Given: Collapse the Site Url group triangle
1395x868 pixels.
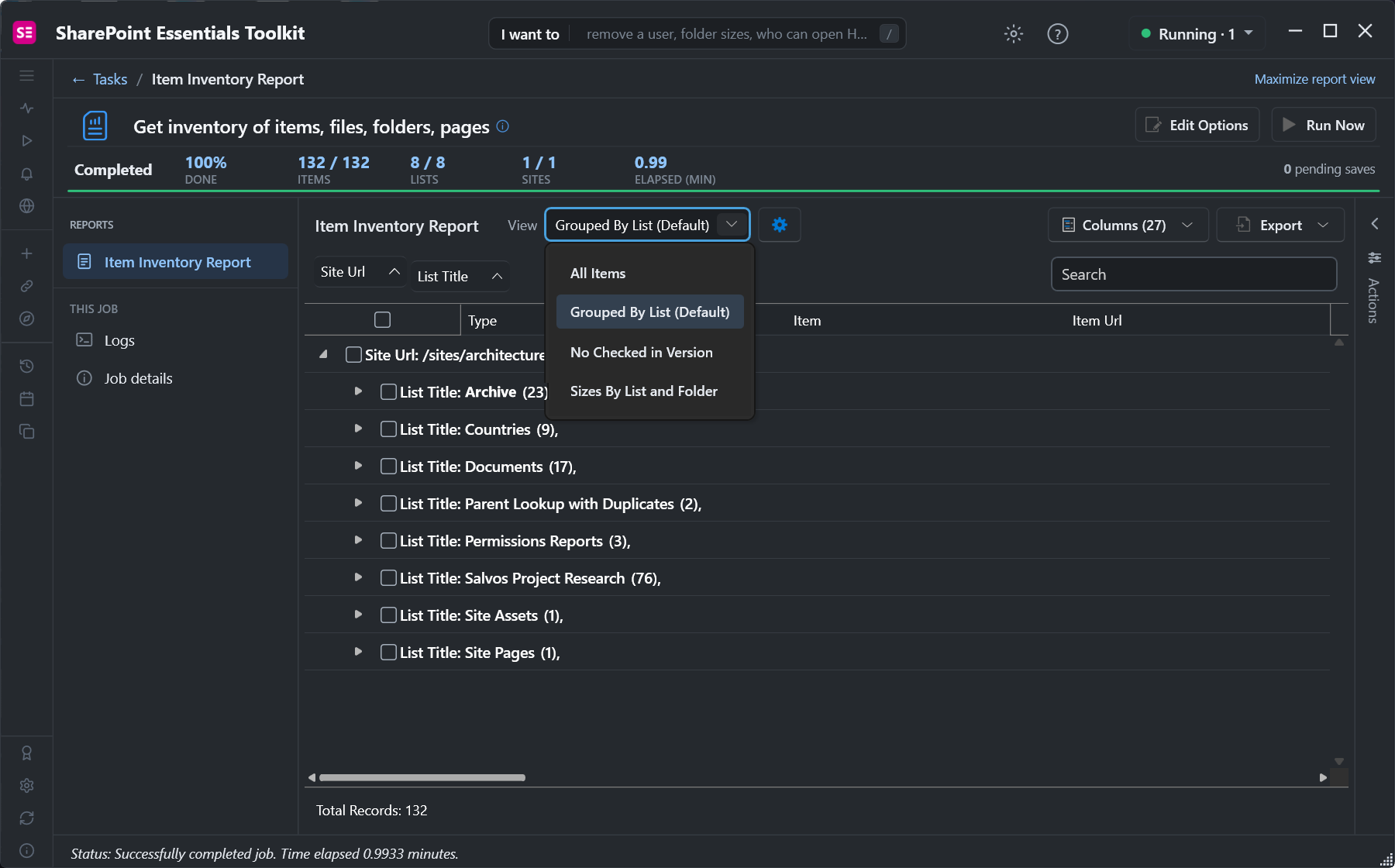Looking at the screenshot, I should coord(323,354).
